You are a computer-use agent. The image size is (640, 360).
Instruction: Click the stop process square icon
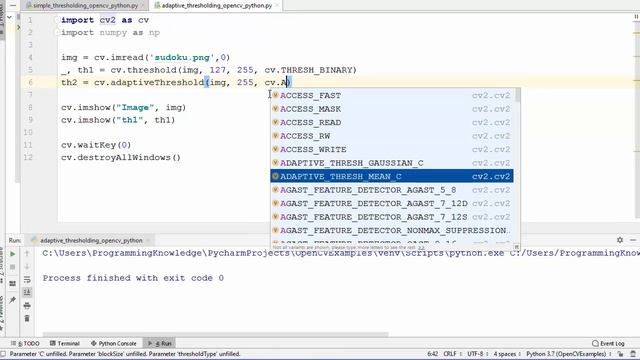[x=12, y=267]
